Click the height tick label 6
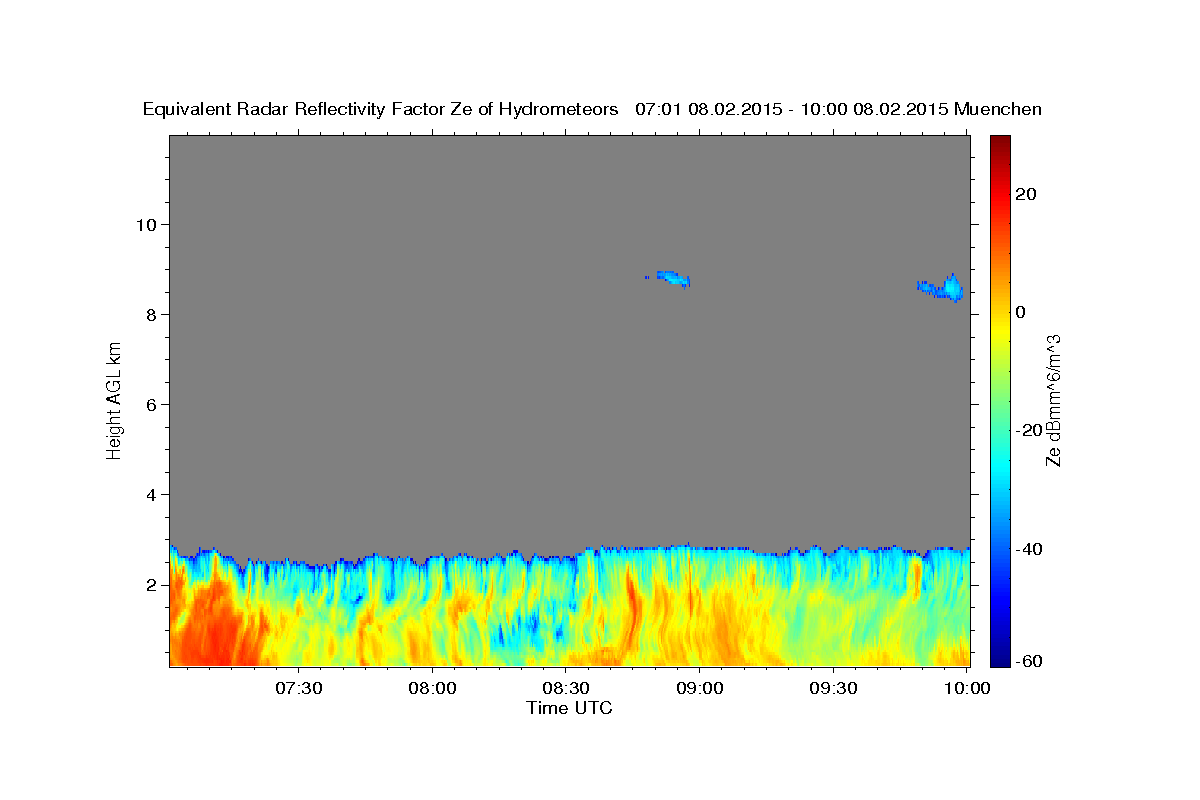1200x800 pixels. pos(153,405)
